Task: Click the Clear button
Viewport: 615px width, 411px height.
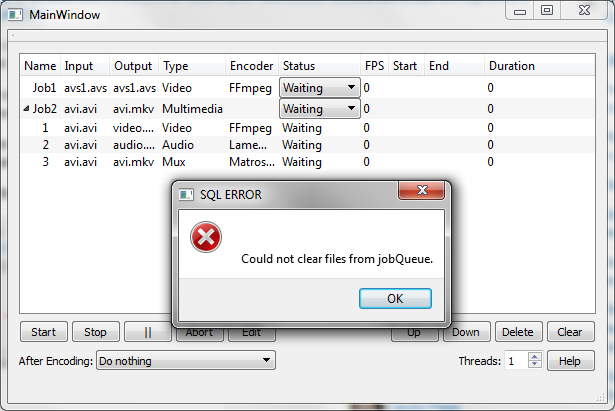Action: pyautogui.click(x=571, y=332)
